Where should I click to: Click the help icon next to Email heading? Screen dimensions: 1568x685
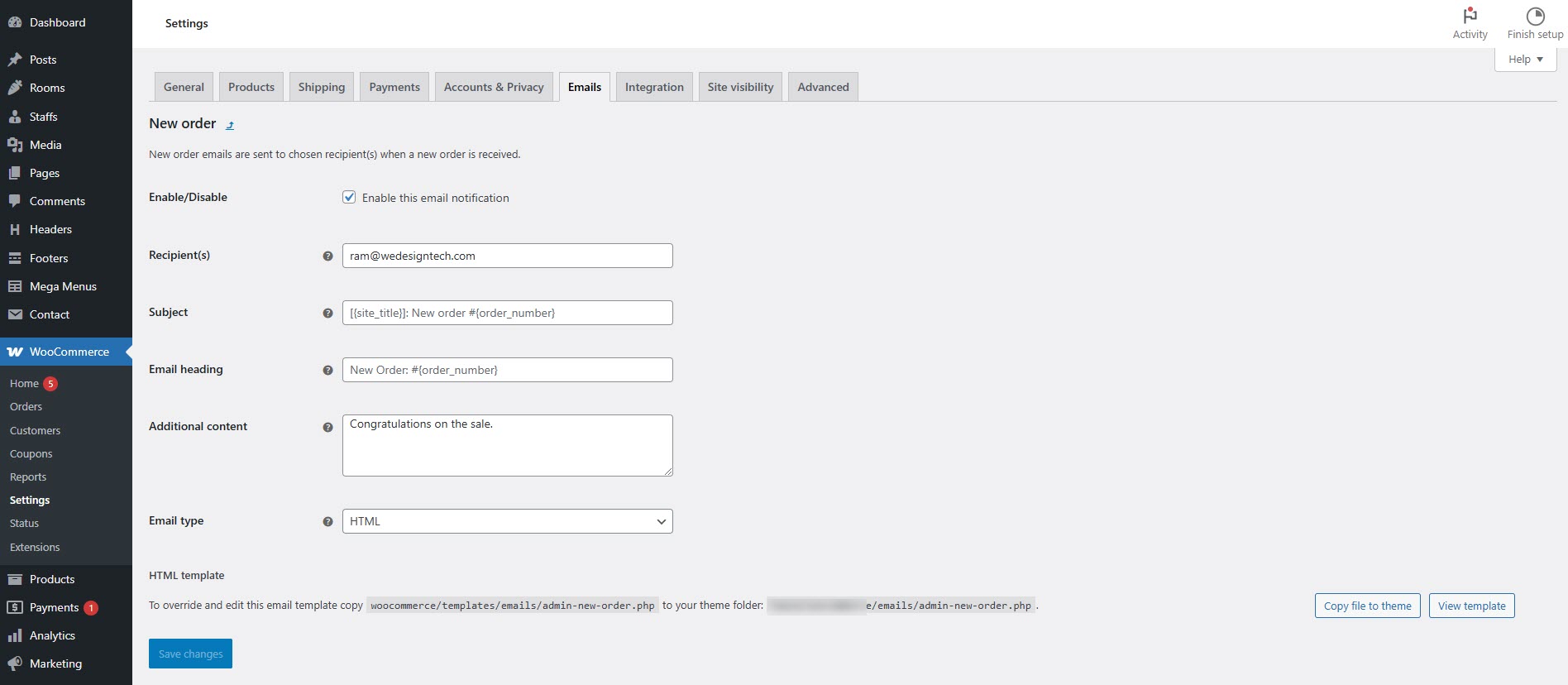pyautogui.click(x=327, y=371)
